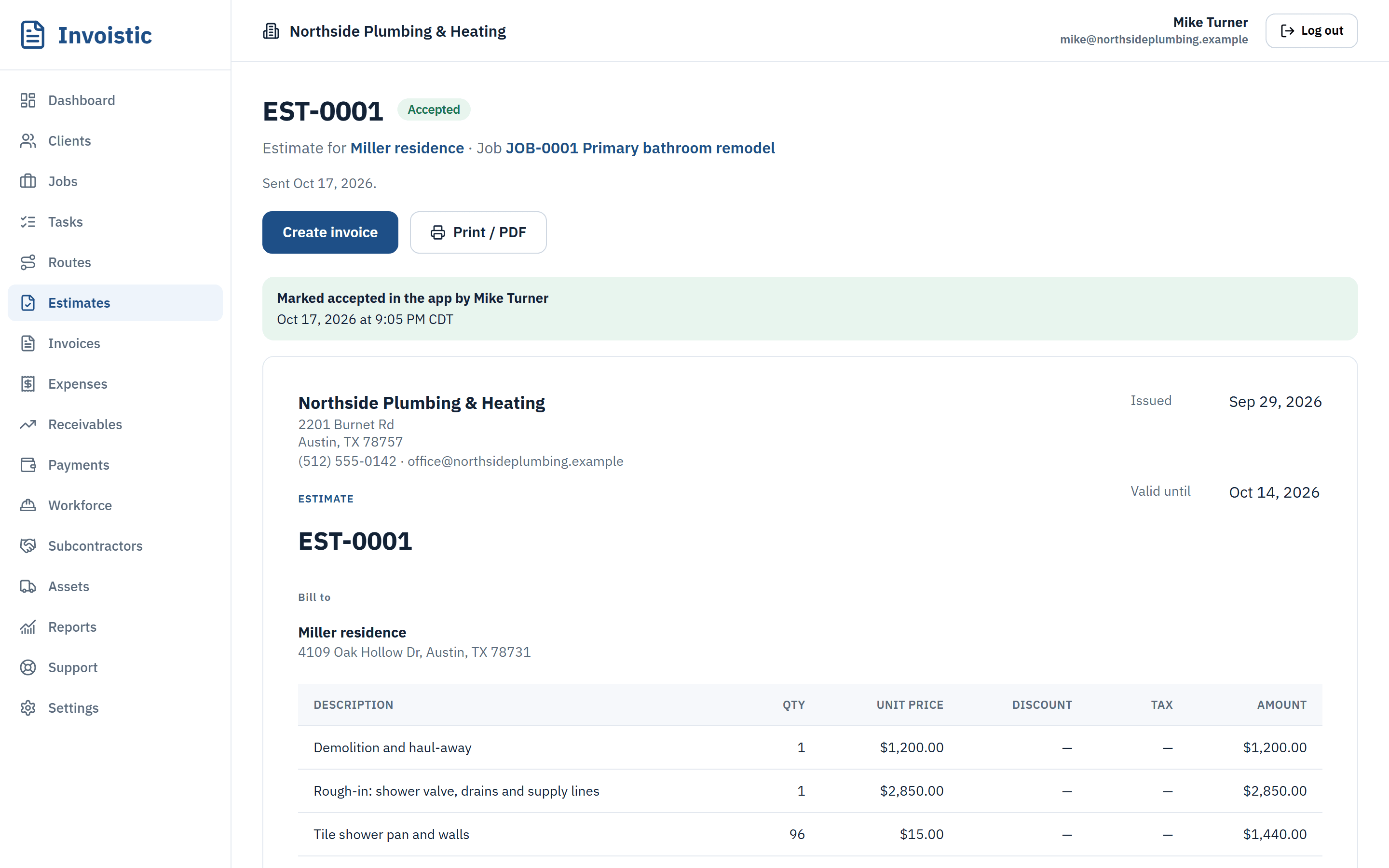Click the Marked accepted by Mike Turner notice

(x=810, y=309)
